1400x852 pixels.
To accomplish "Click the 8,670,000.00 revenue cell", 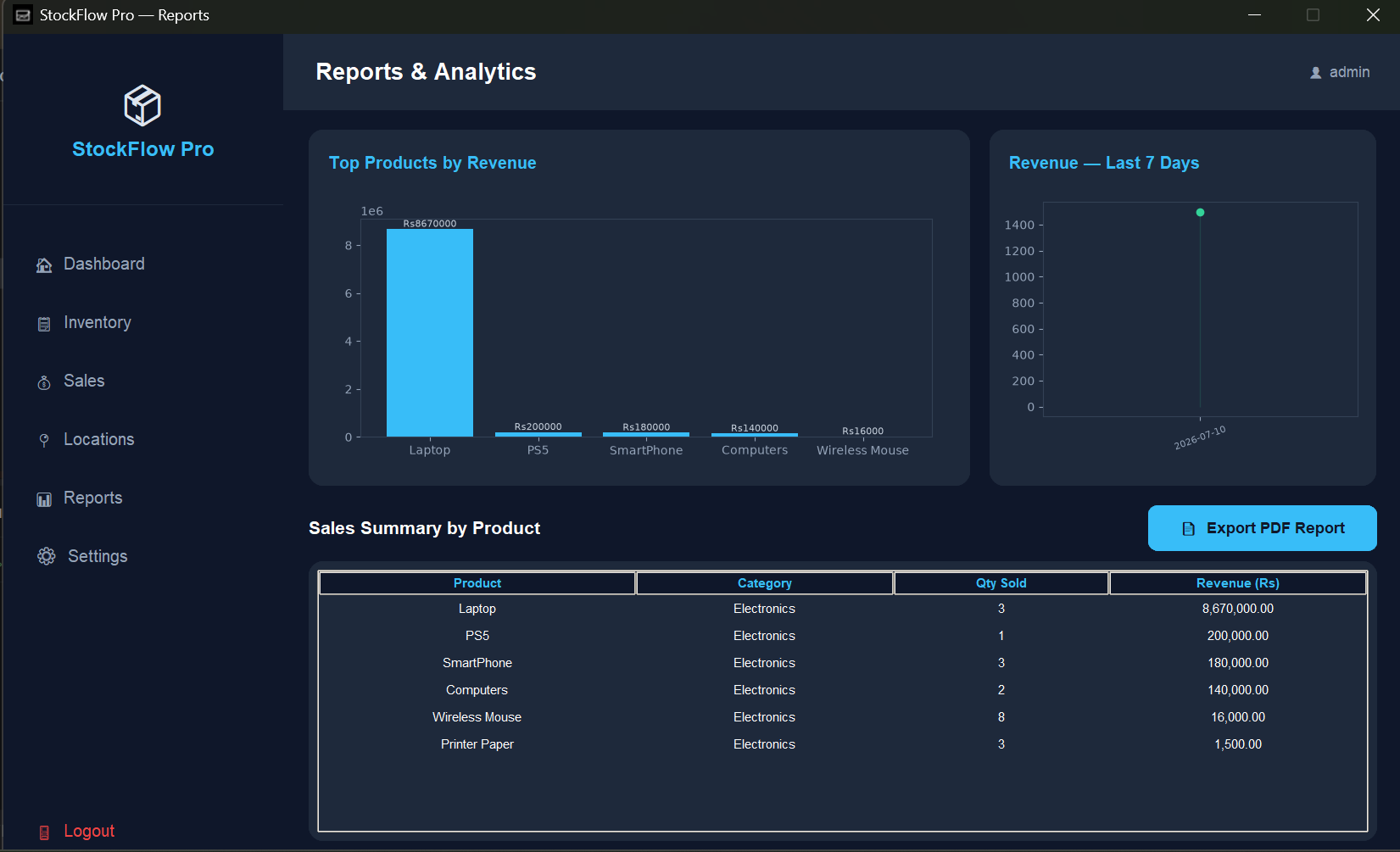I will 1238,609.
